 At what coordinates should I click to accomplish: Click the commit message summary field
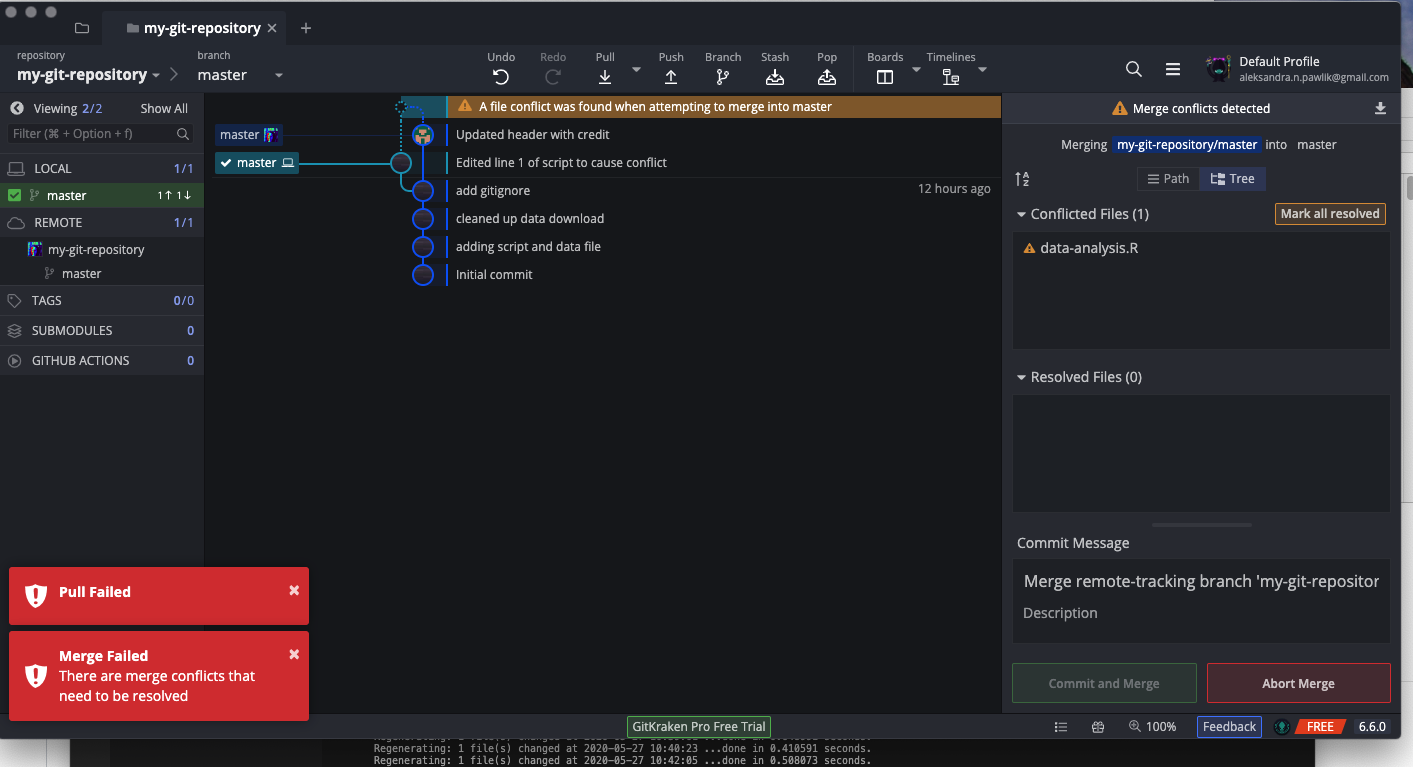[x=1201, y=581]
